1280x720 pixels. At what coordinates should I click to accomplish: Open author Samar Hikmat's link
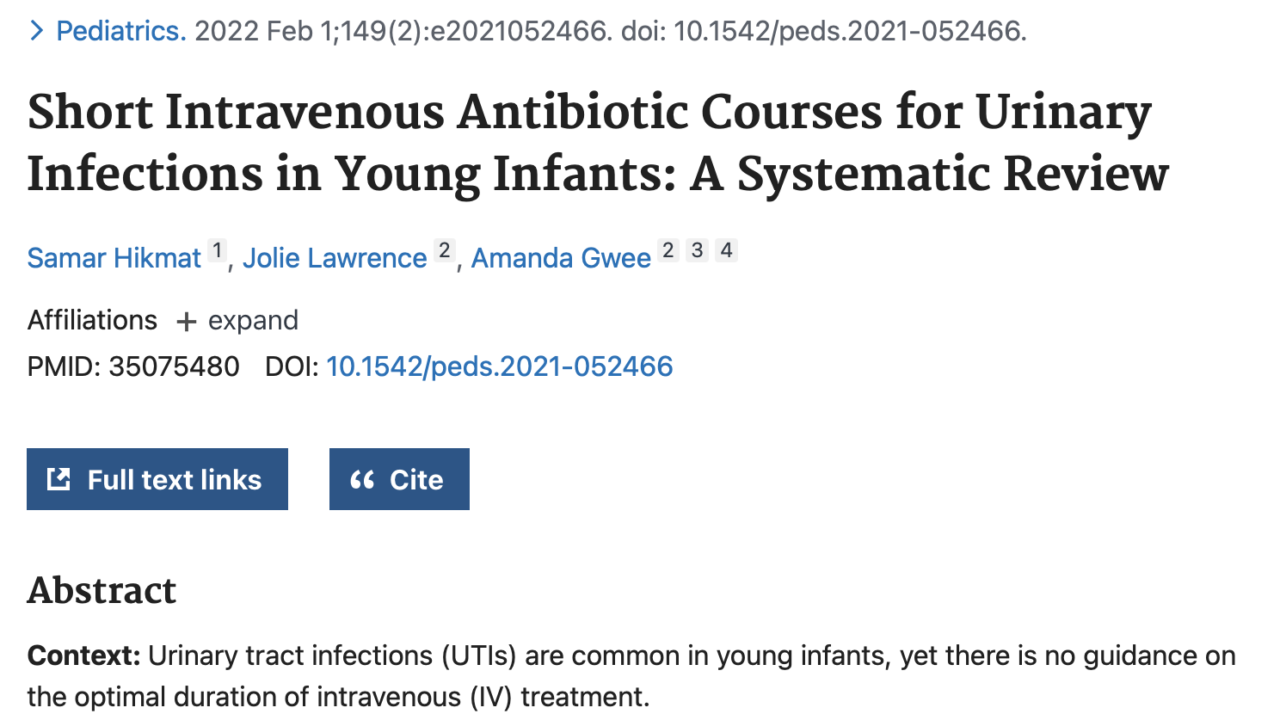pyautogui.click(x=114, y=258)
